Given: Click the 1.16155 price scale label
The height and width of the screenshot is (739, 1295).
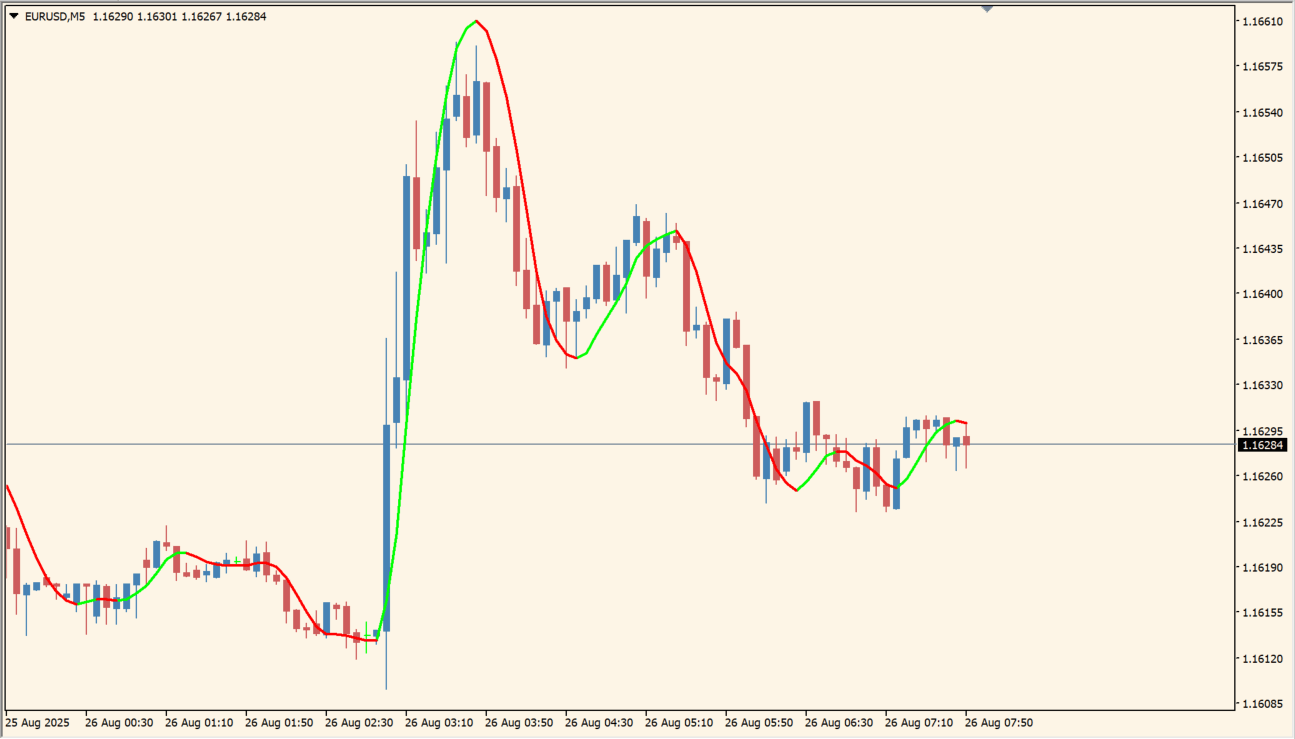Looking at the screenshot, I should tap(1262, 612).
